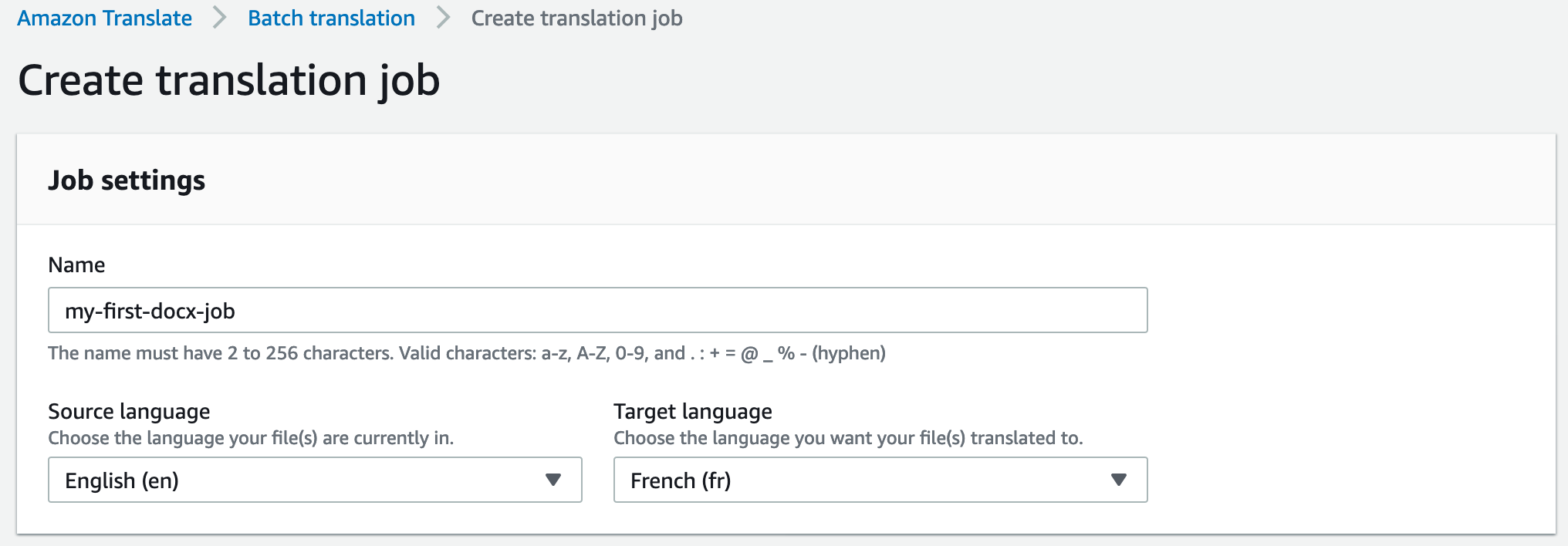
Task: Click the my-first-docx-job text in field
Action: click(150, 311)
